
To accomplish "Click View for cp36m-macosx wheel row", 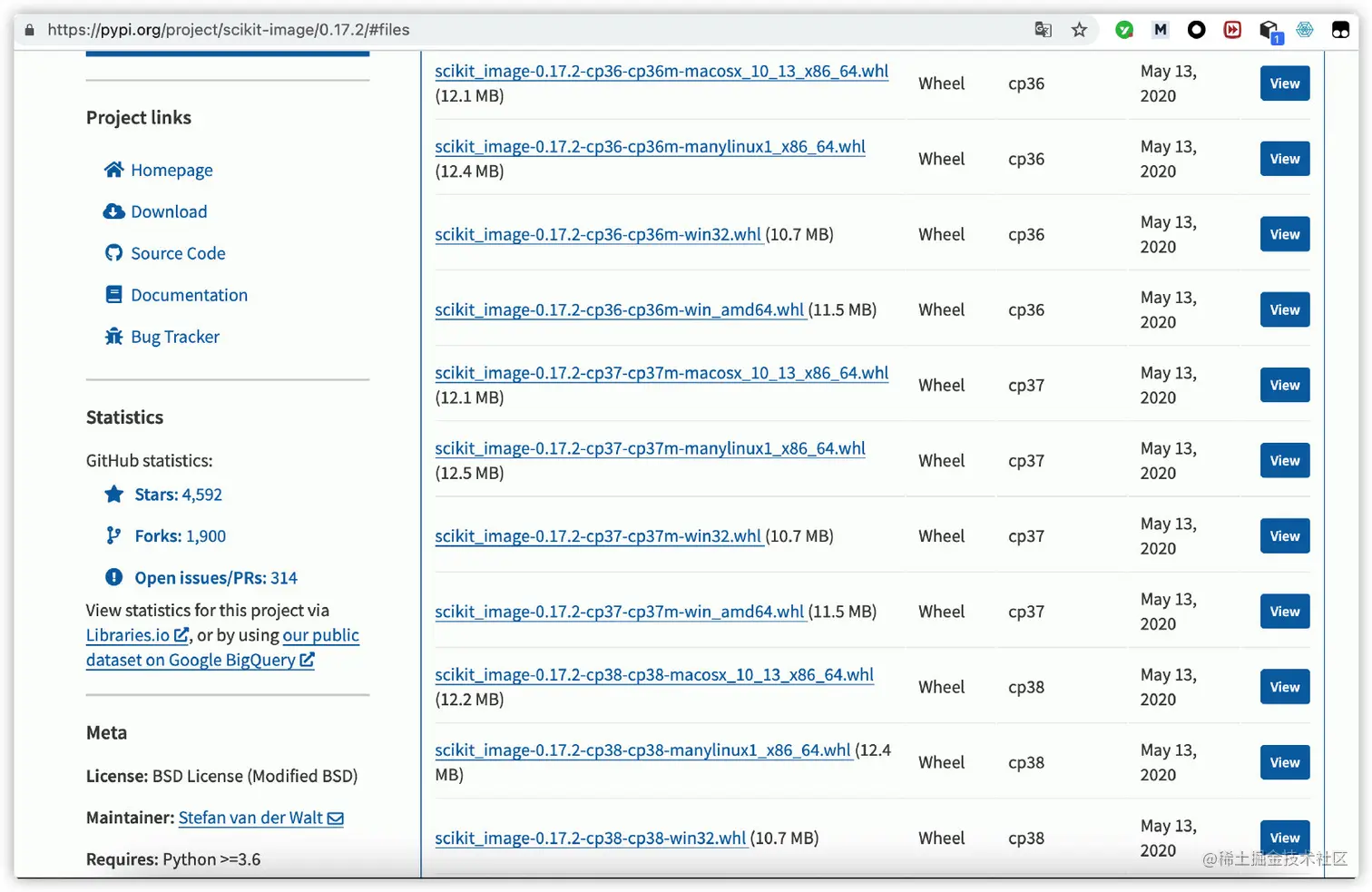I will (x=1285, y=83).
